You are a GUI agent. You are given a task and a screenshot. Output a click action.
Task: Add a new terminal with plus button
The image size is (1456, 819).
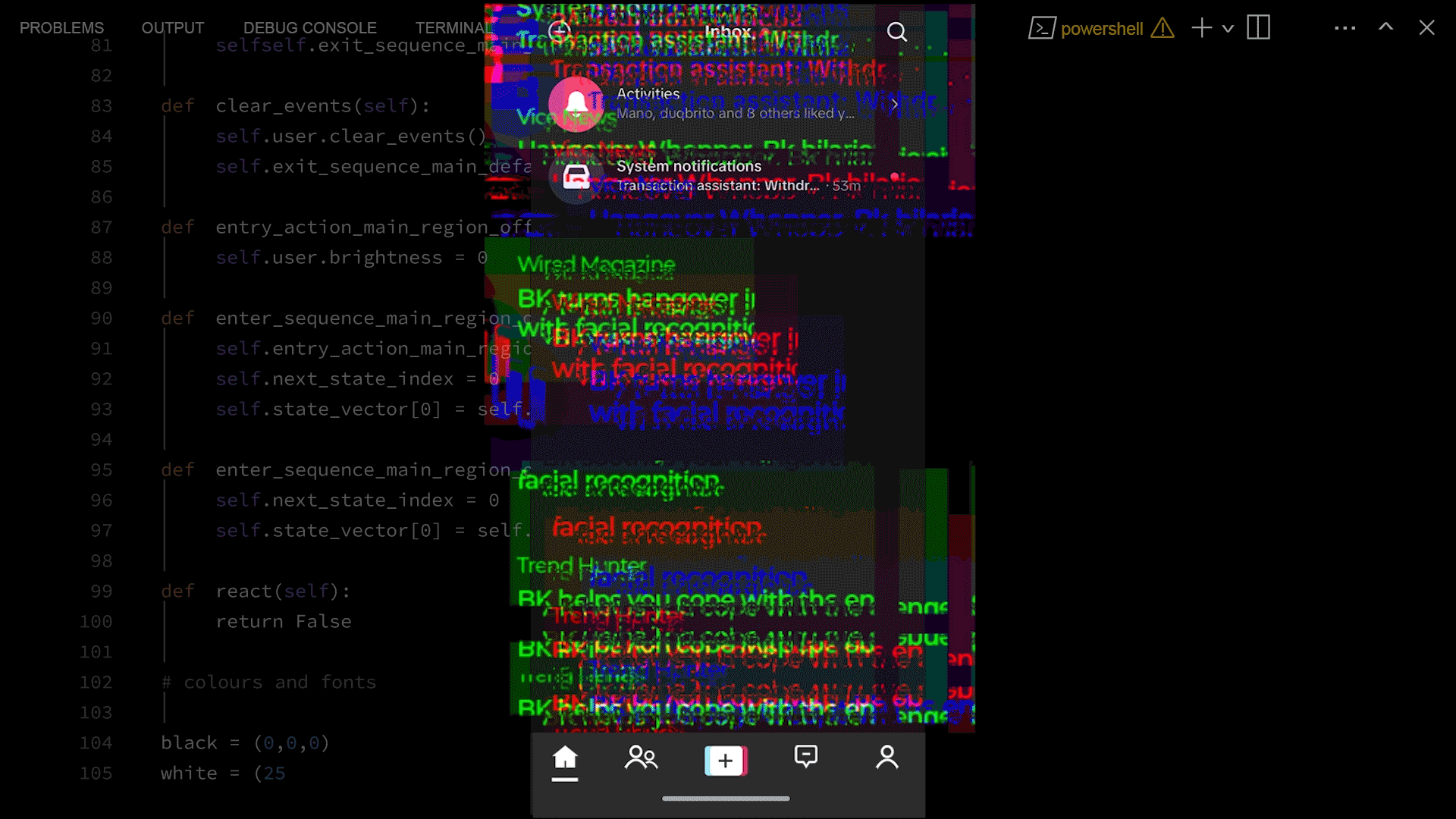click(1202, 28)
